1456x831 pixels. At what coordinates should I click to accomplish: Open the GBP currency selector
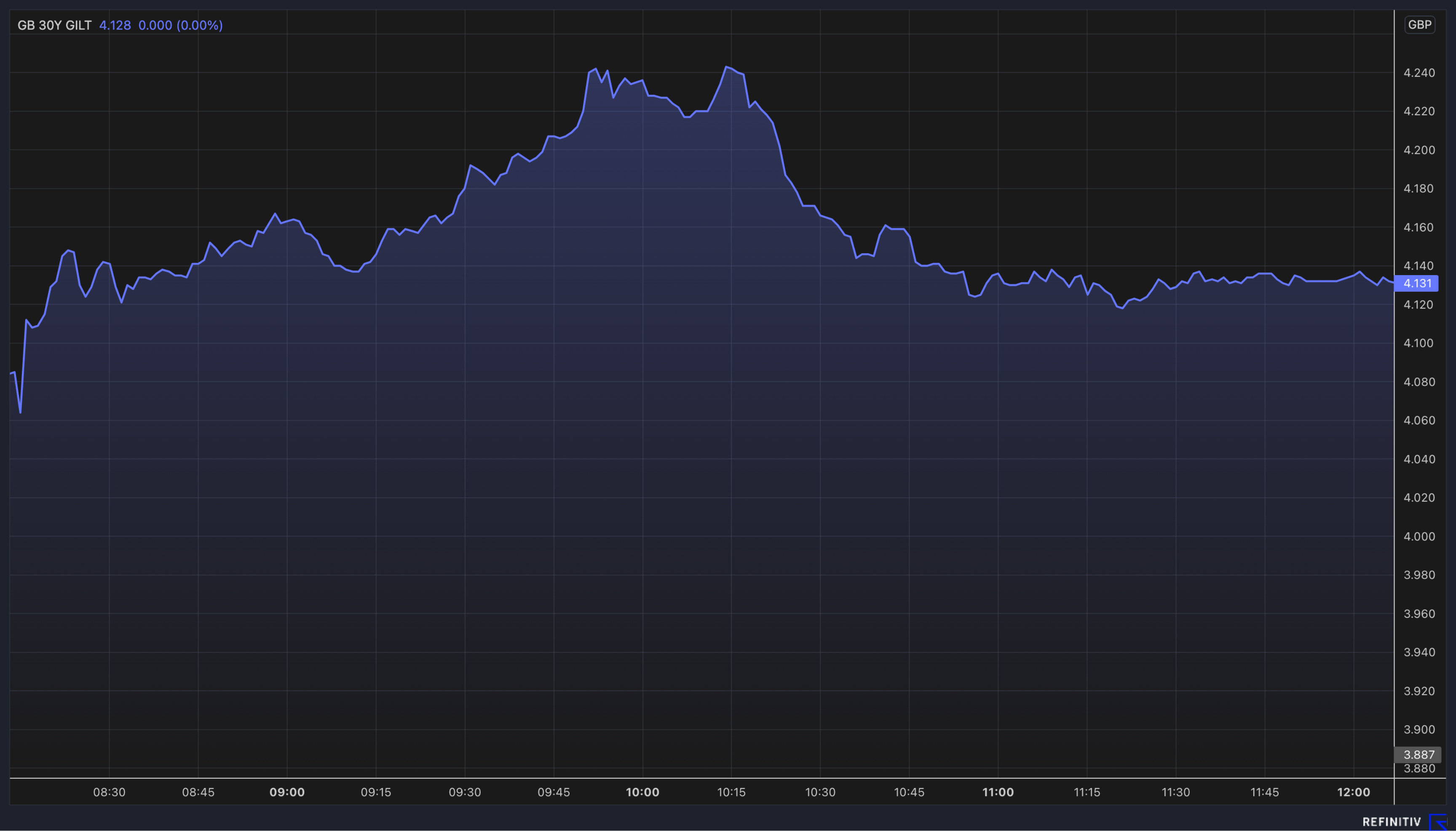pyautogui.click(x=1419, y=24)
